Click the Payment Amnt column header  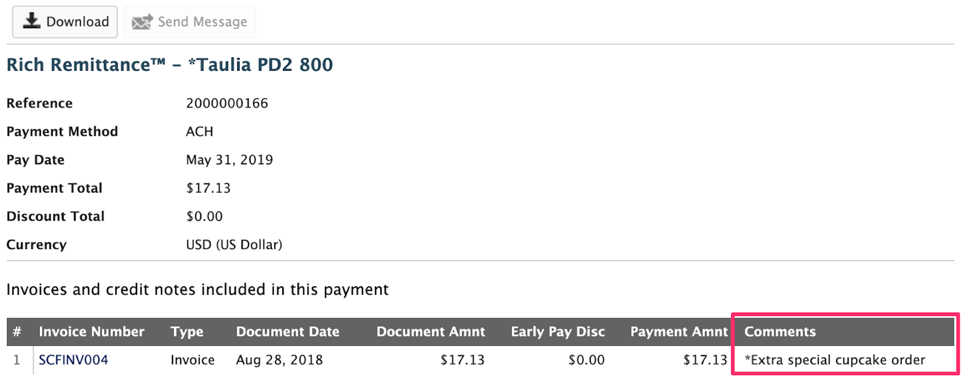pyautogui.click(x=679, y=332)
